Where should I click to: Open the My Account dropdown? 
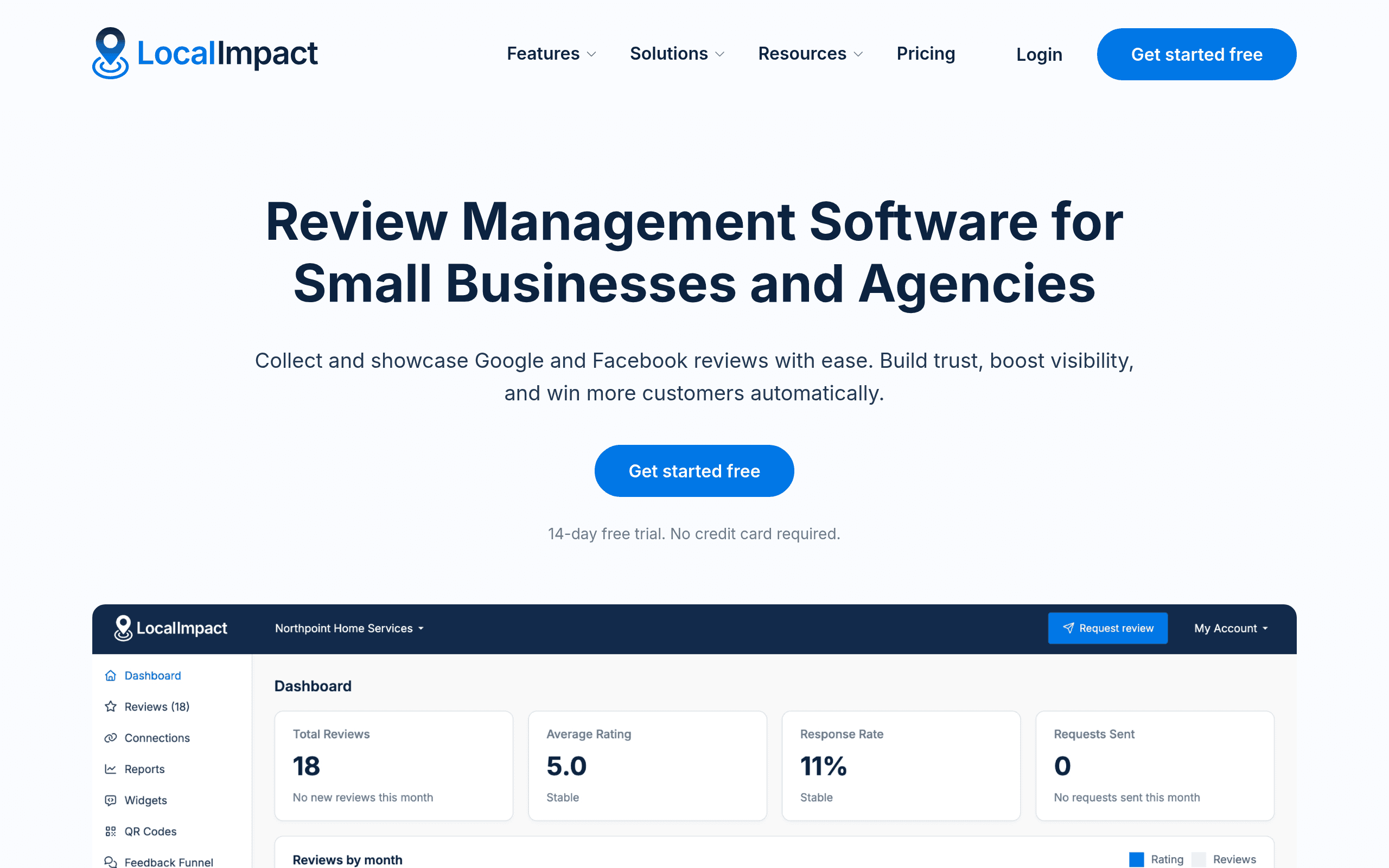point(1231,628)
